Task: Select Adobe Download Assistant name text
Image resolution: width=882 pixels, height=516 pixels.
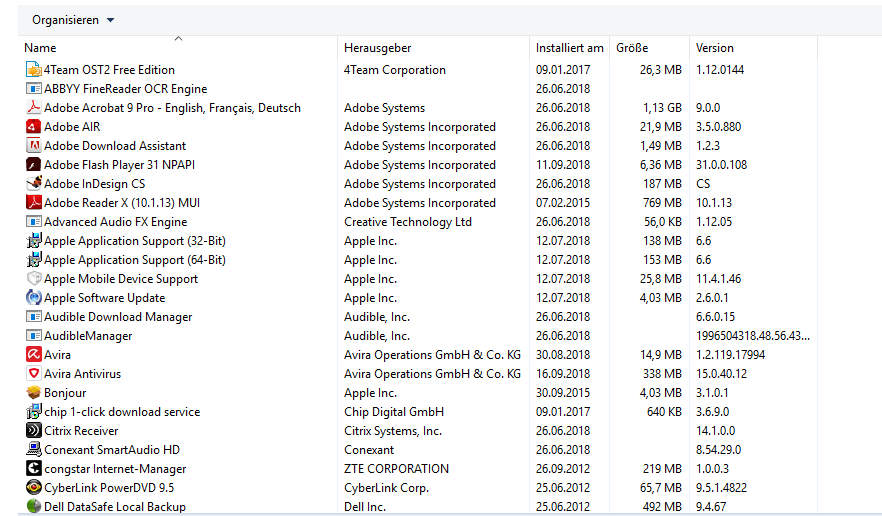Action: coord(115,146)
